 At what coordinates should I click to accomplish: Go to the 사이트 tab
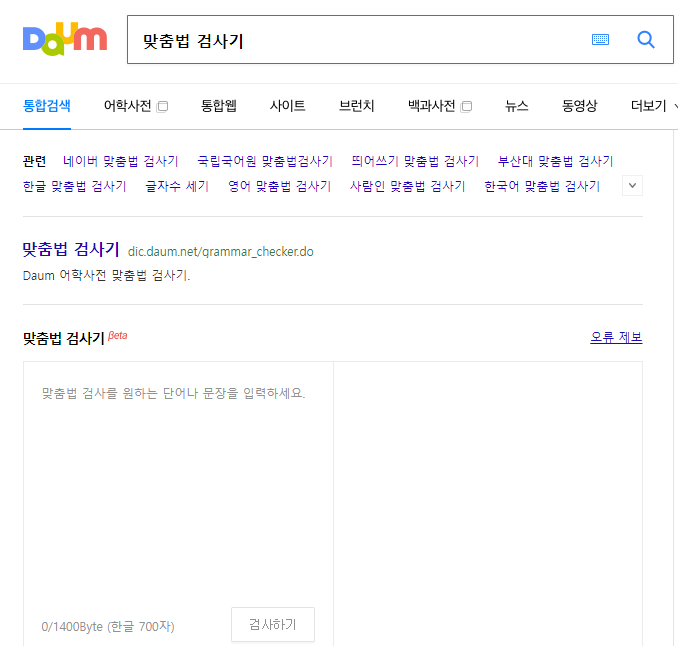[288, 106]
